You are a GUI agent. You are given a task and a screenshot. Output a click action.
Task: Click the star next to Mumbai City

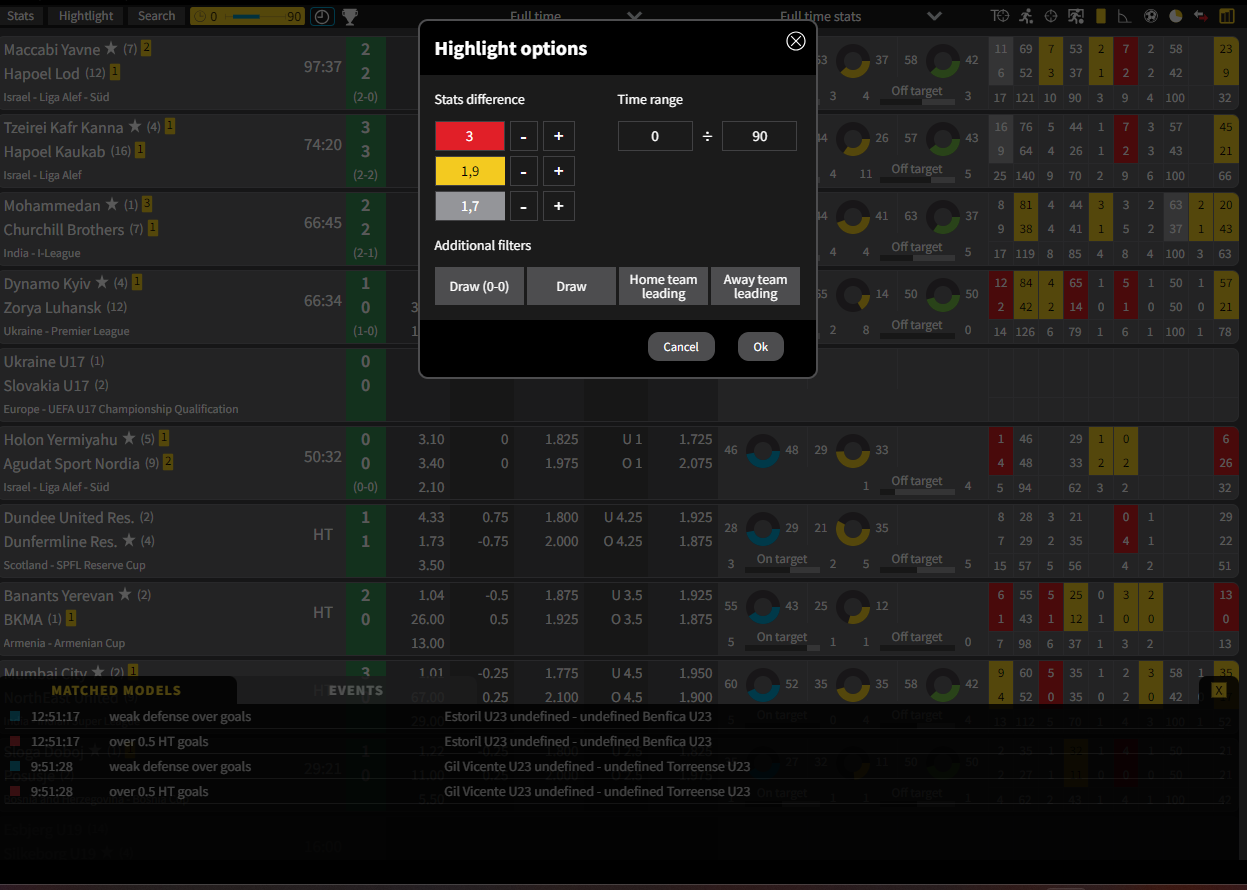pos(99,672)
